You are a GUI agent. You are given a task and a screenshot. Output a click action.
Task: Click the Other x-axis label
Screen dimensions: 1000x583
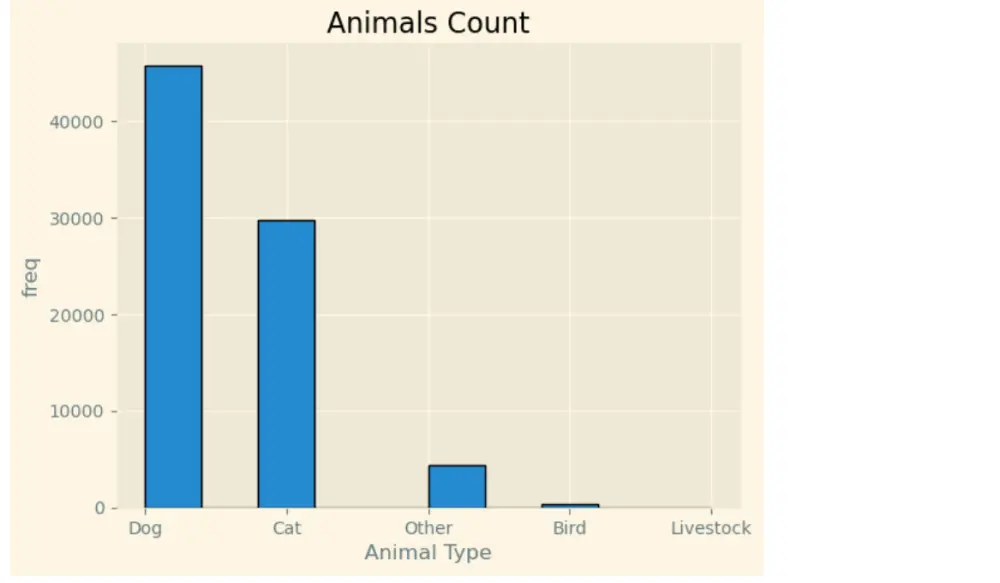pyautogui.click(x=429, y=528)
